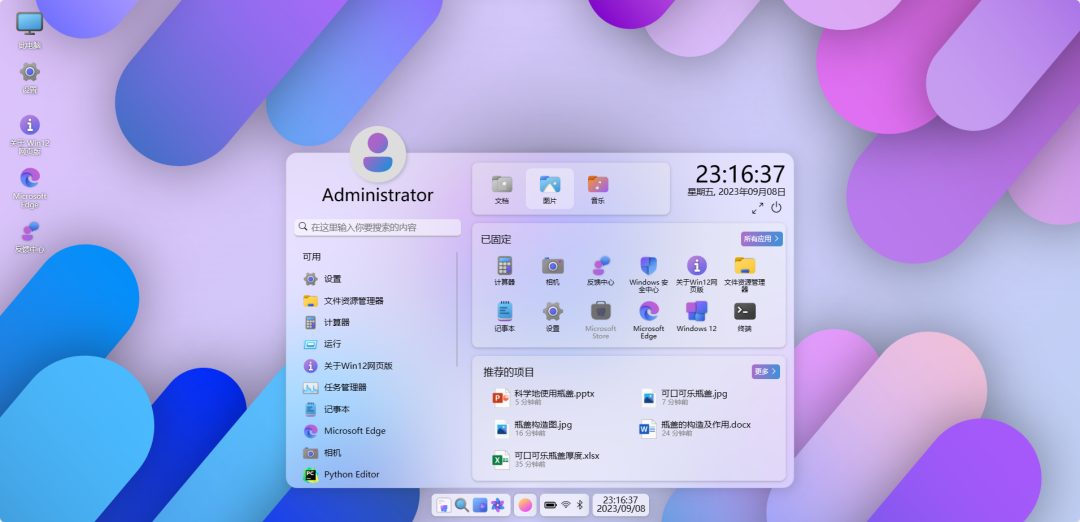Open Windows 安全中心 pinned app
Viewport: 1080px width, 522px height.
[649, 274]
